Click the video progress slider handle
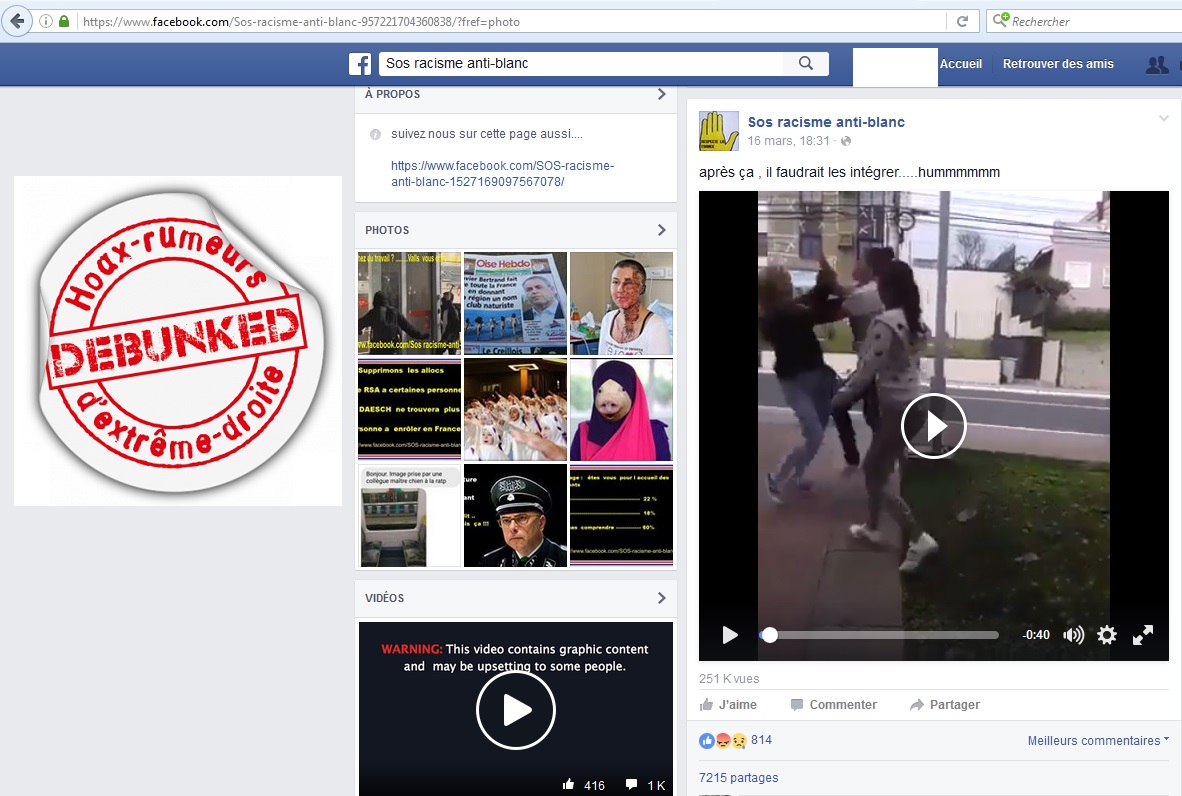 [x=769, y=635]
